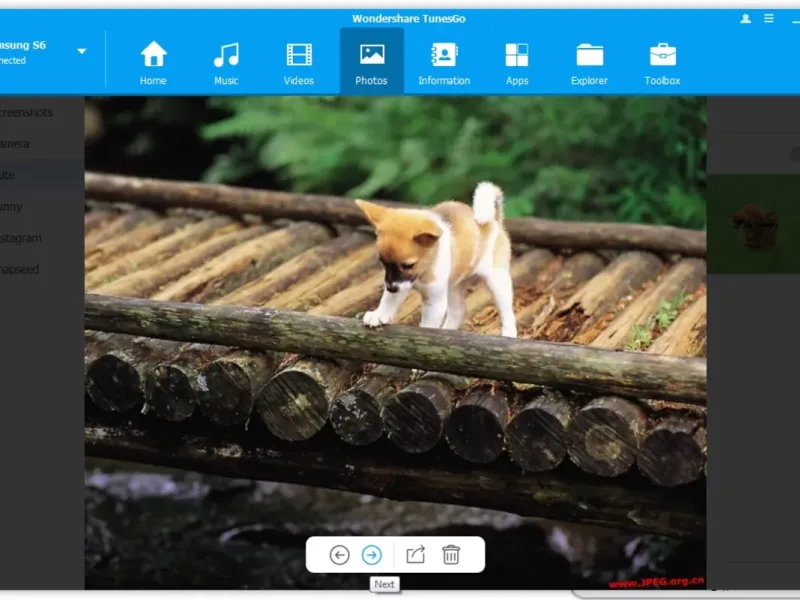Select the Photos section
The image size is (800, 600).
[371, 62]
